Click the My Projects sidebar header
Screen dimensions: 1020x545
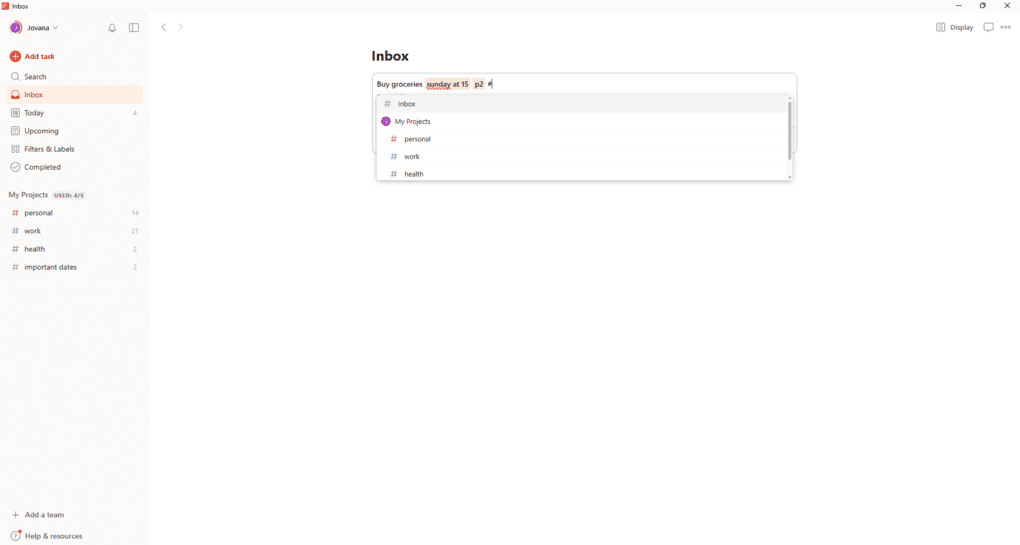coord(28,195)
